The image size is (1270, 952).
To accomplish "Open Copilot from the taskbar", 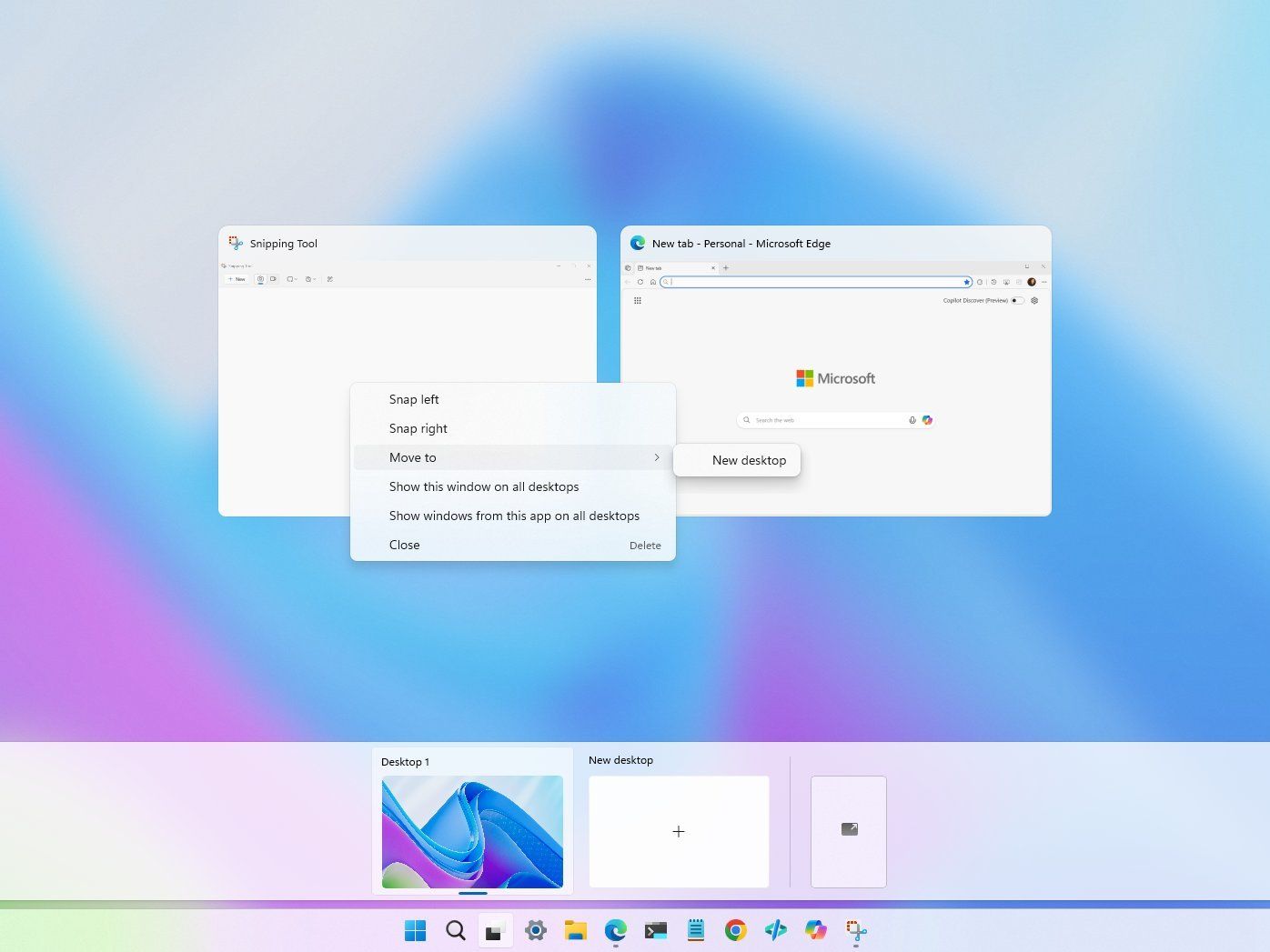I will (x=816, y=930).
